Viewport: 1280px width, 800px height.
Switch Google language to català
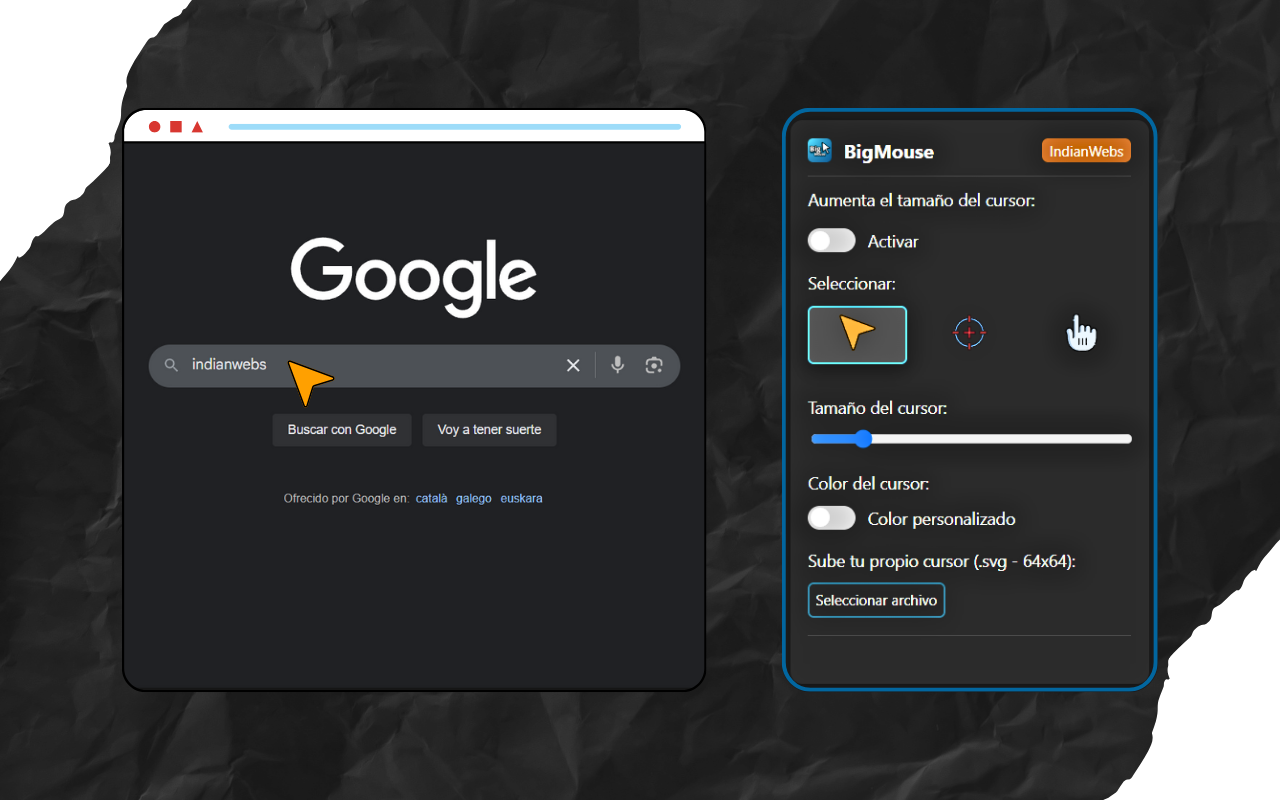432,498
